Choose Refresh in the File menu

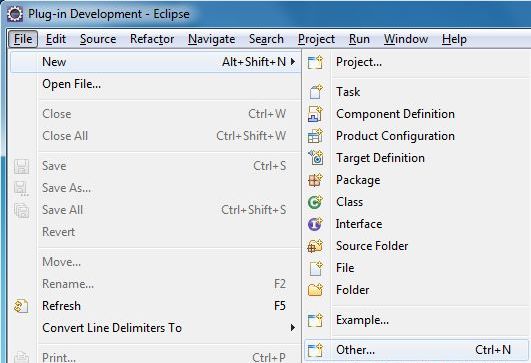[156, 306]
